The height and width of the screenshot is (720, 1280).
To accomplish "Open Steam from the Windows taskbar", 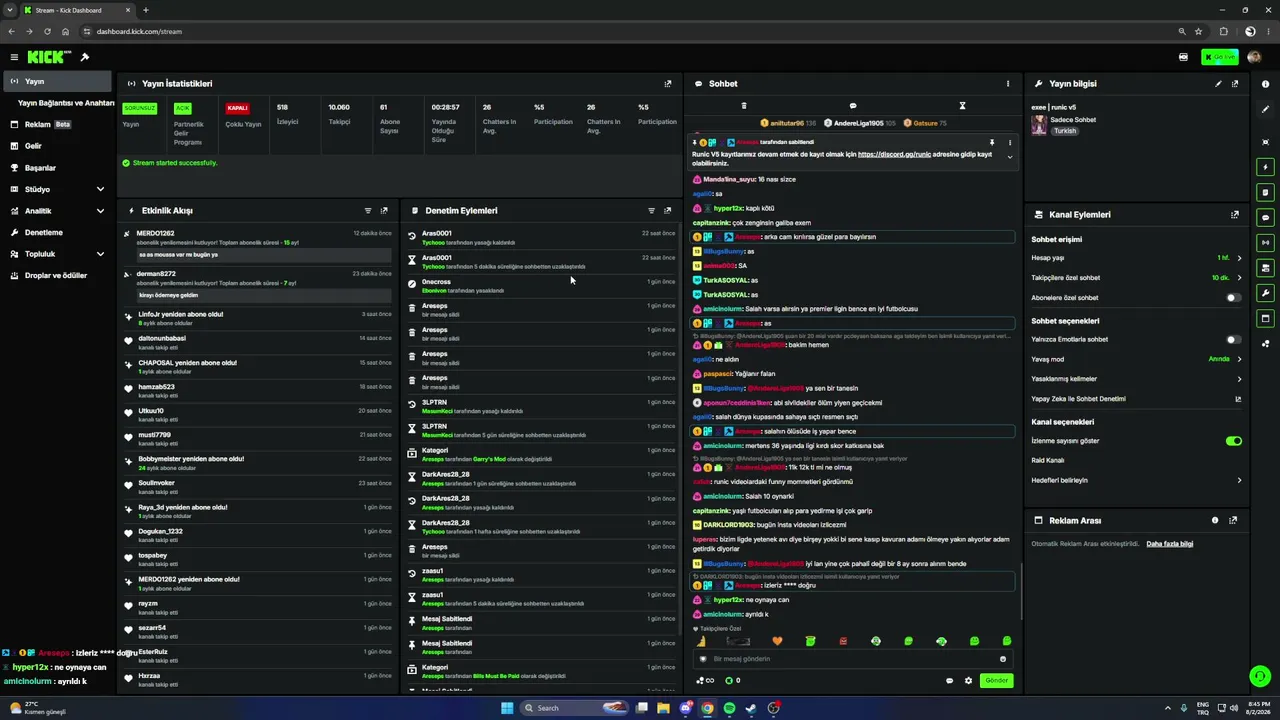I will coord(751,708).
